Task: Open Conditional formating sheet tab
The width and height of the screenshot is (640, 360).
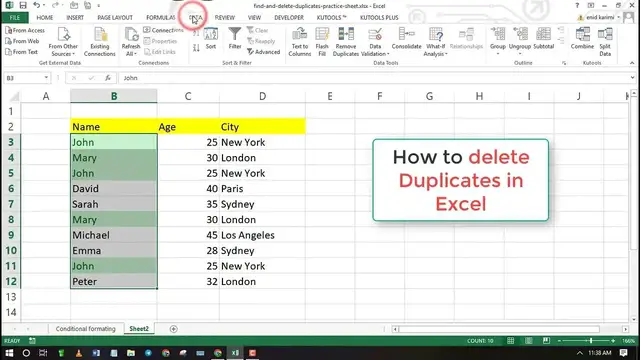Action: [86, 329]
